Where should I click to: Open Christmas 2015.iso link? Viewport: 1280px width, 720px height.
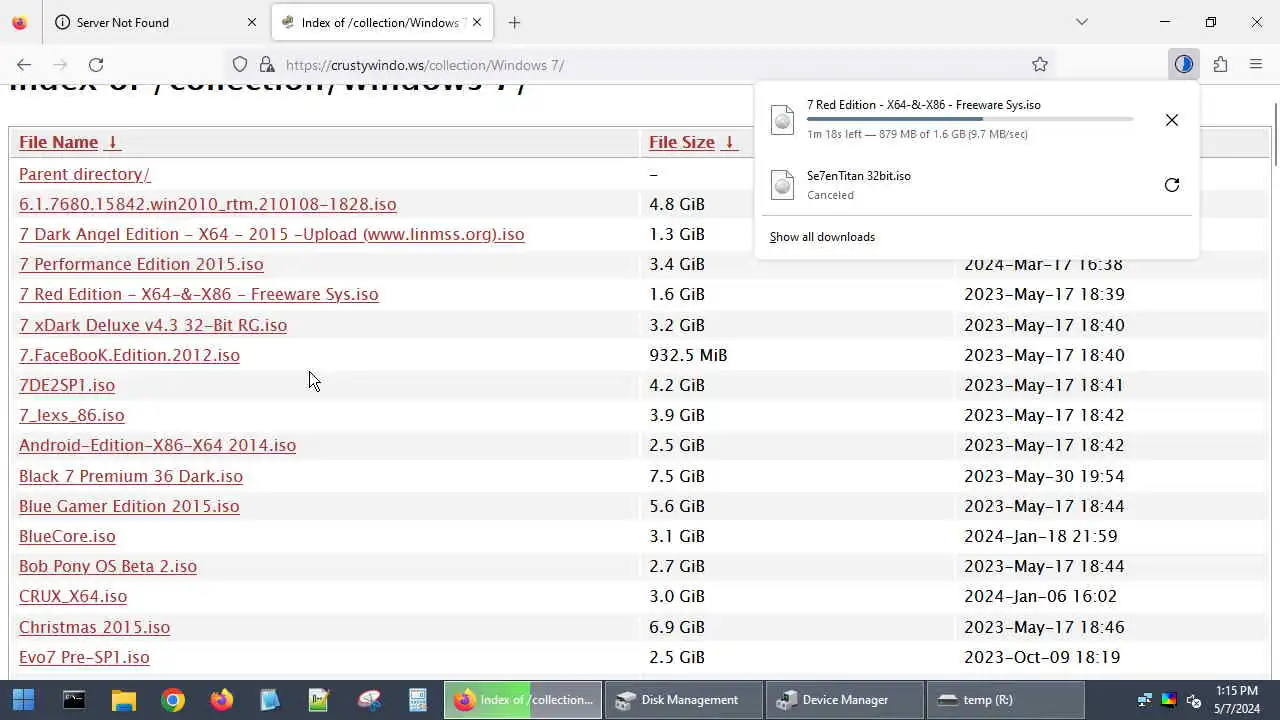[x=94, y=627]
